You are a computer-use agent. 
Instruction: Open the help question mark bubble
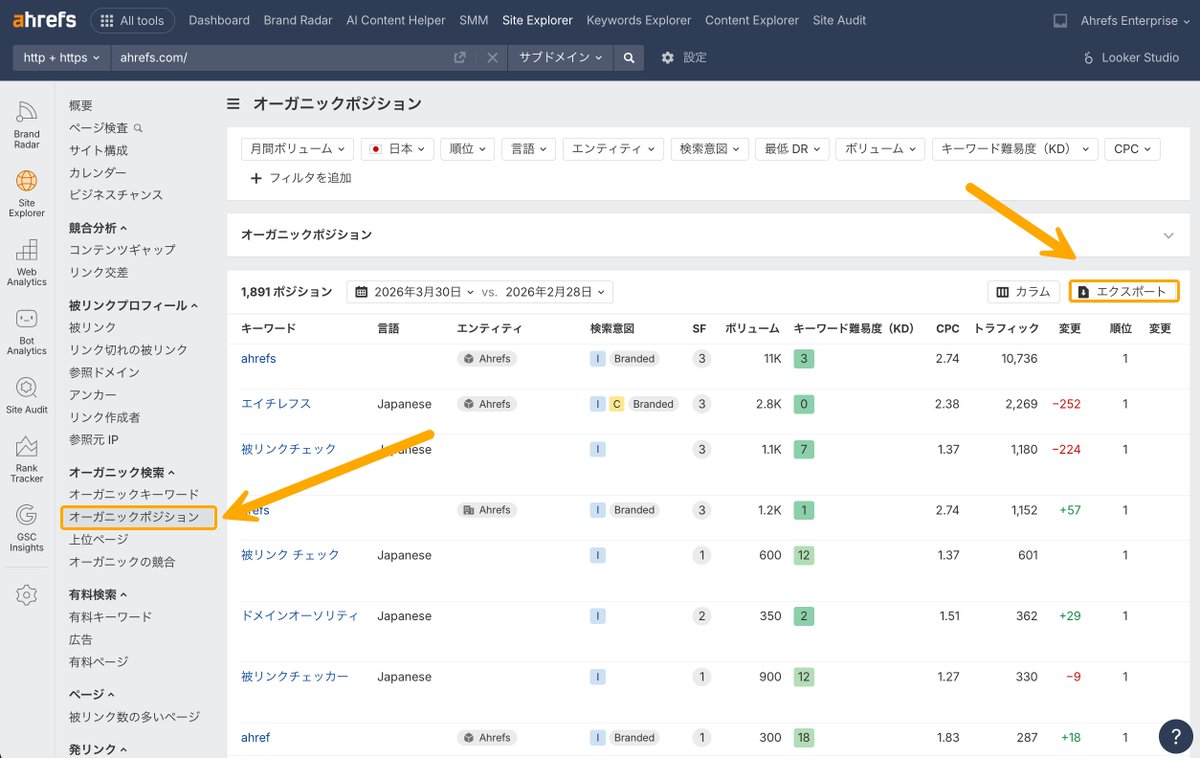point(1175,736)
